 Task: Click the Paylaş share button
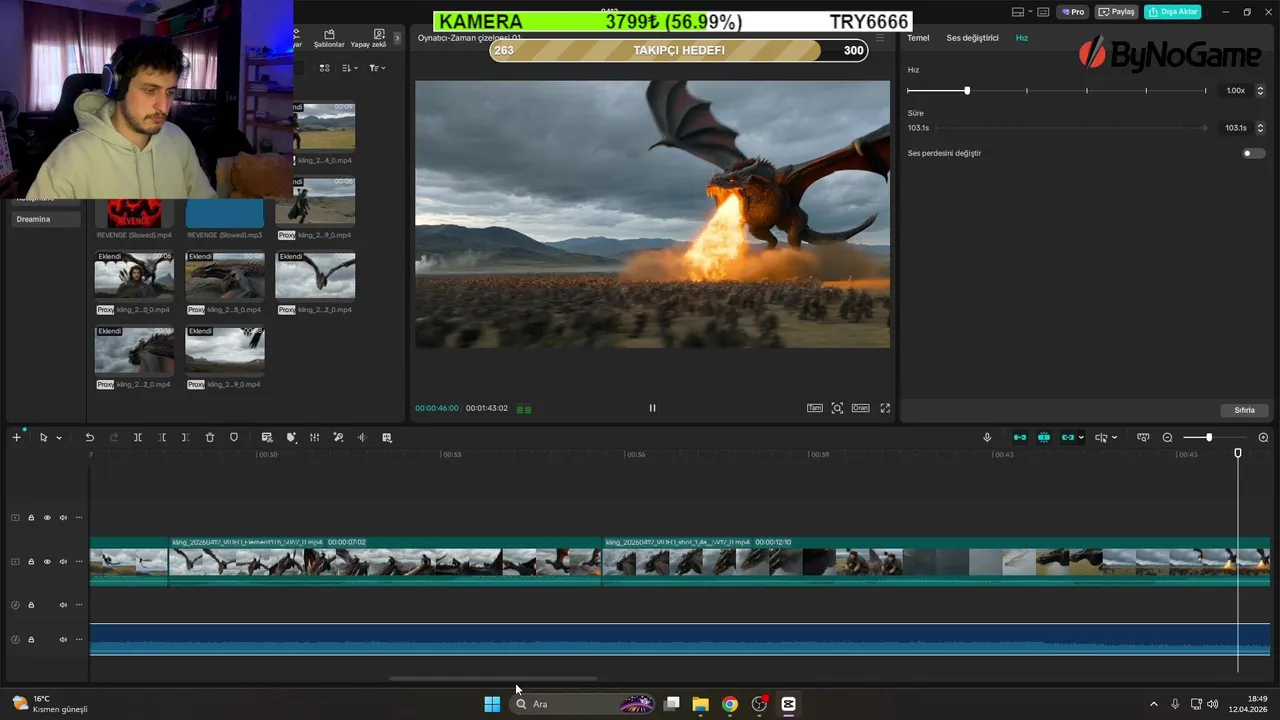(1117, 12)
